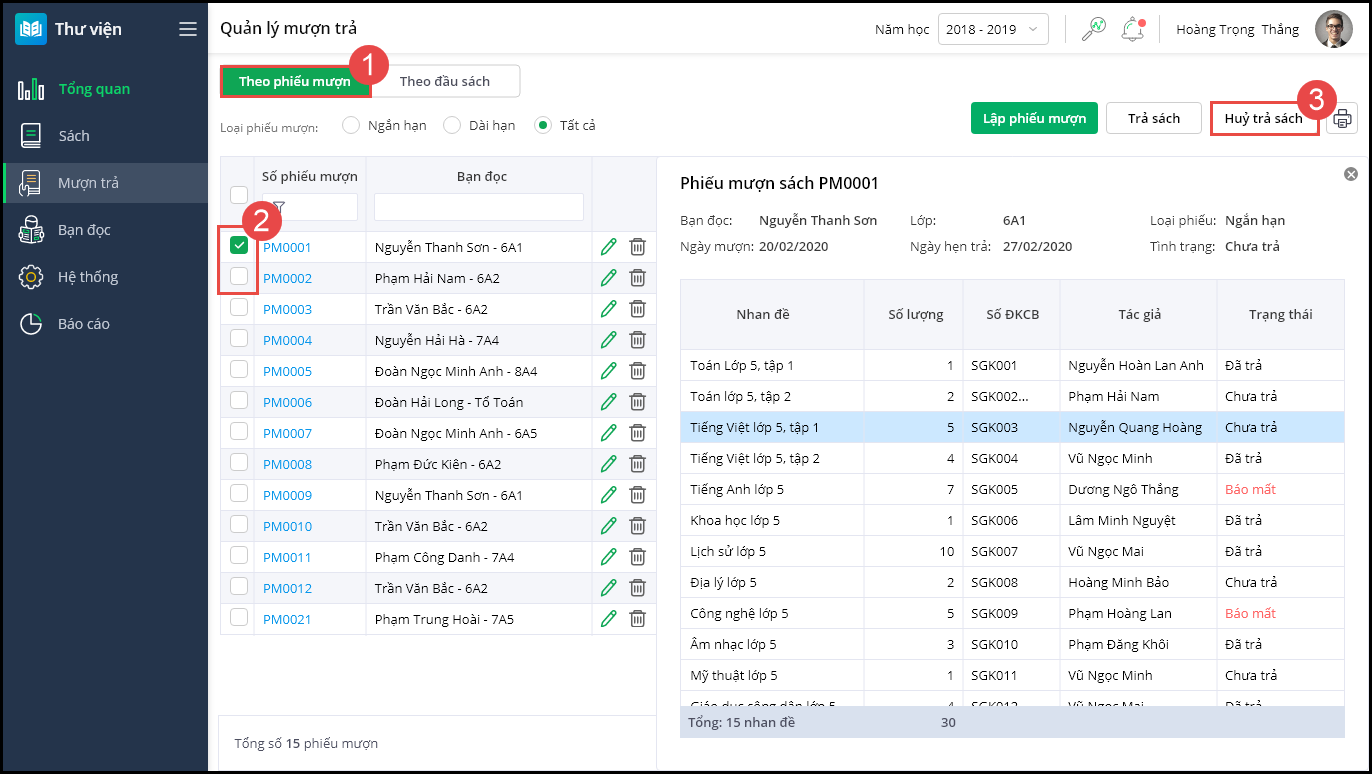Click the Lập phiếu mượn button
This screenshot has height=774, width=1372.
[1034, 118]
